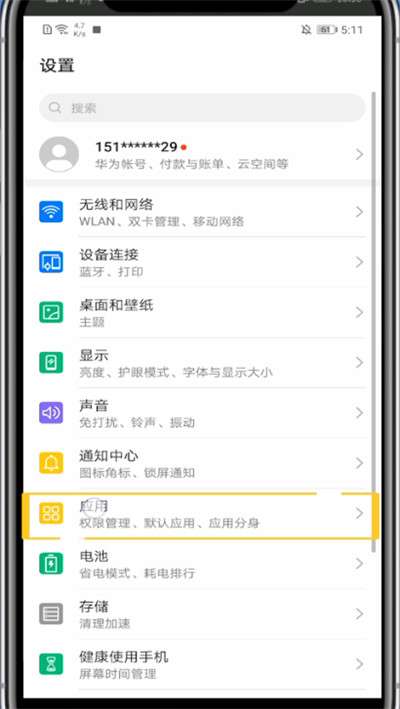Click the 搜索 search field
The width and height of the screenshot is (400, 709).
pos(202,108)
